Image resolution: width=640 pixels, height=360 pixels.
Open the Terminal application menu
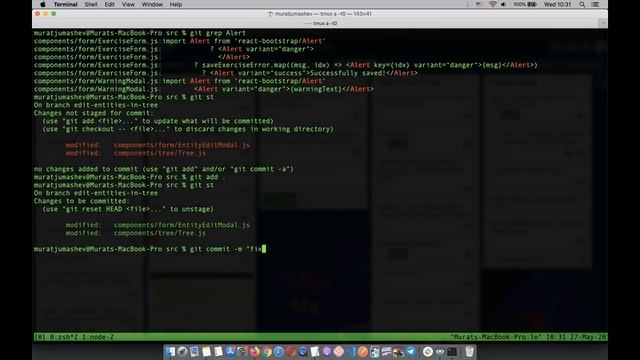pos(65,4)
